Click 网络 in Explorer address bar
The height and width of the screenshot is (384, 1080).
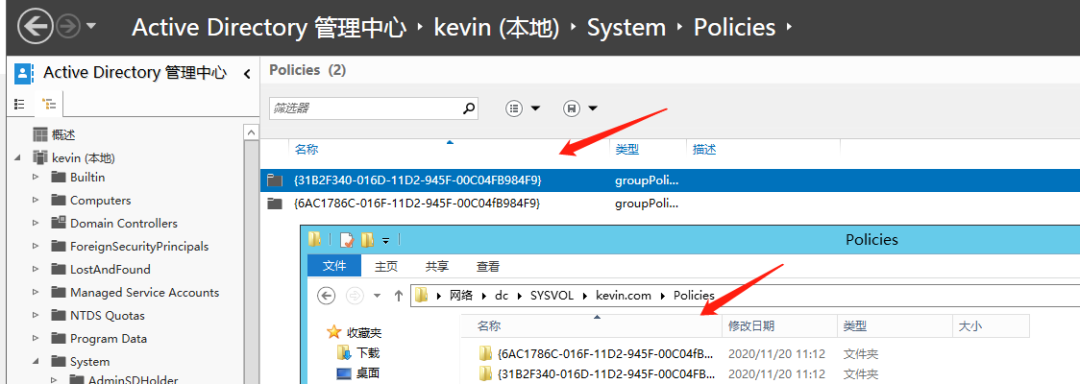coord(461,296)
